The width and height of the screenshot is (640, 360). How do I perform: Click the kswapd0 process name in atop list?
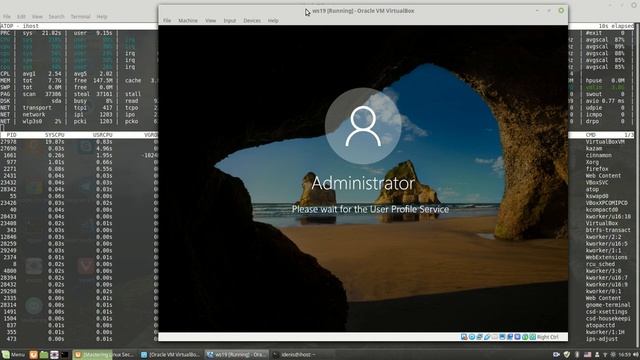[597, 196]
